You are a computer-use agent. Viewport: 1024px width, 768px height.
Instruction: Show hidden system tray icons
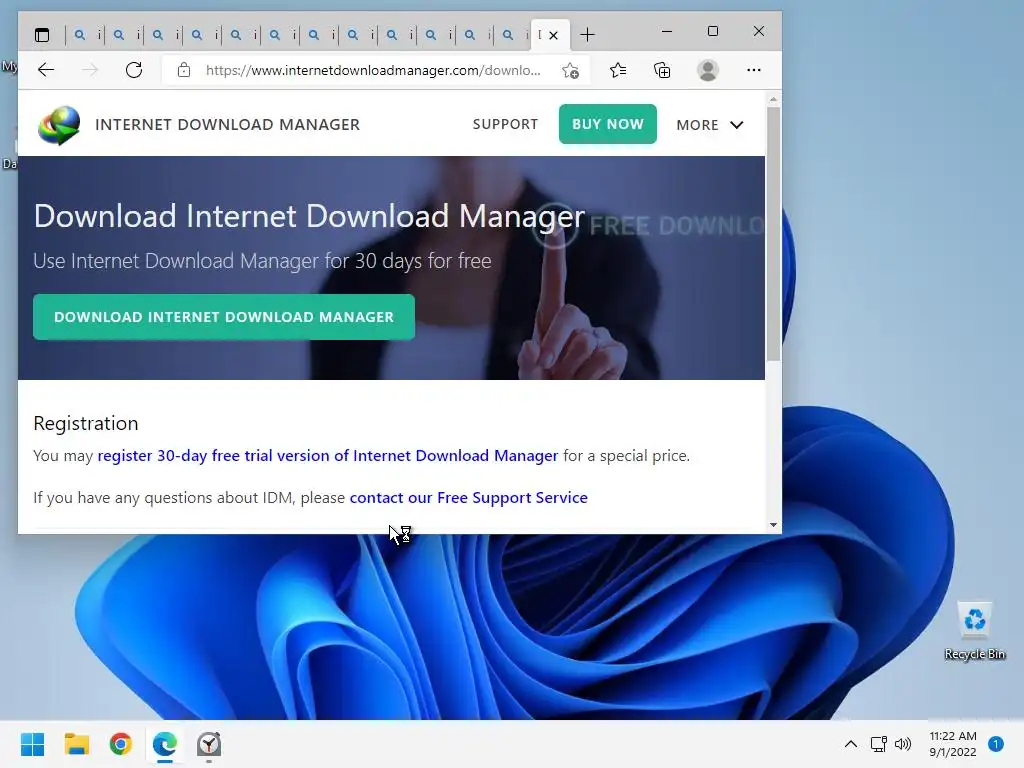[x=851, y=744]
